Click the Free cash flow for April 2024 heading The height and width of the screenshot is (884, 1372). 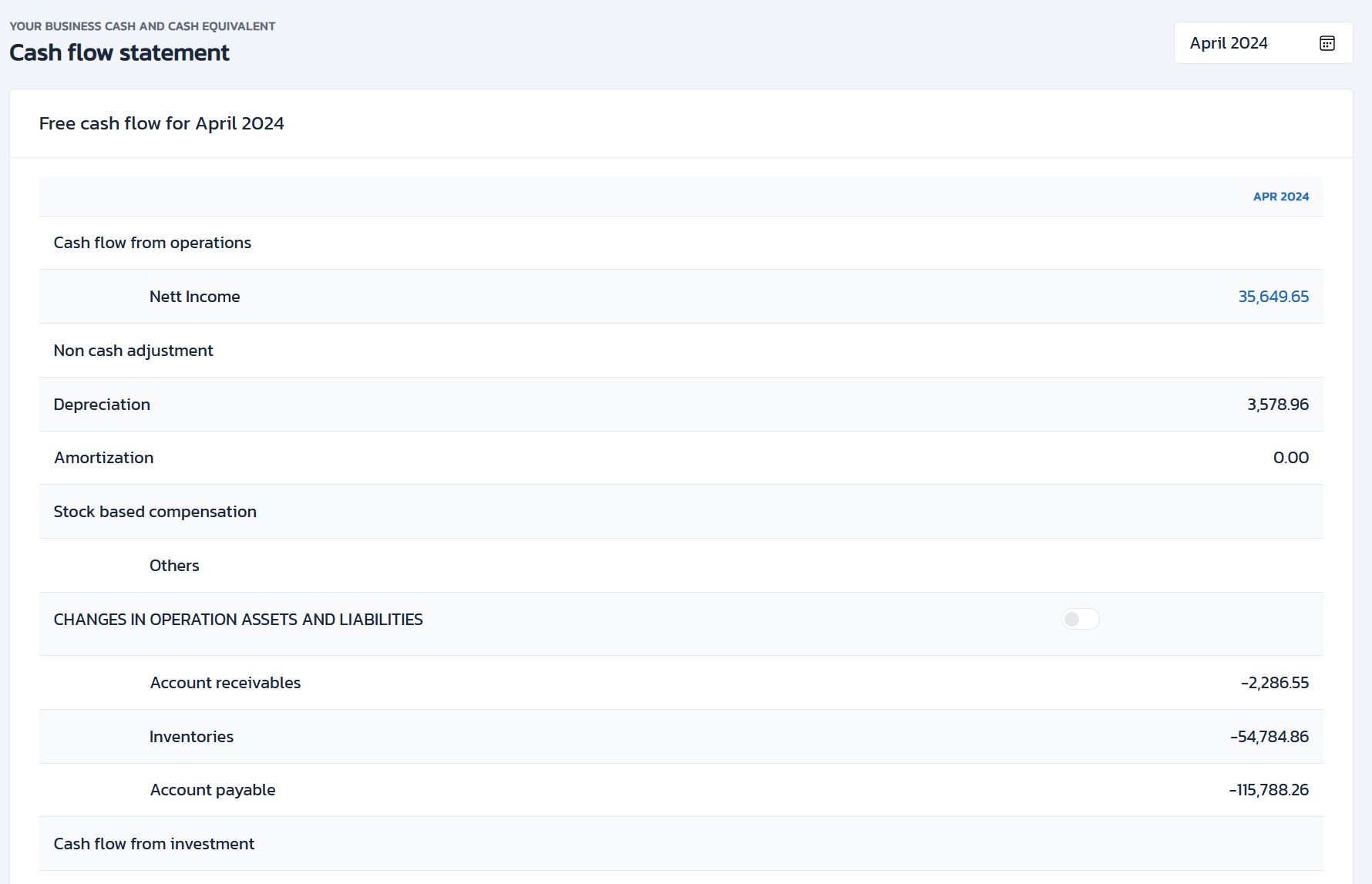click(x=162, y=123)
